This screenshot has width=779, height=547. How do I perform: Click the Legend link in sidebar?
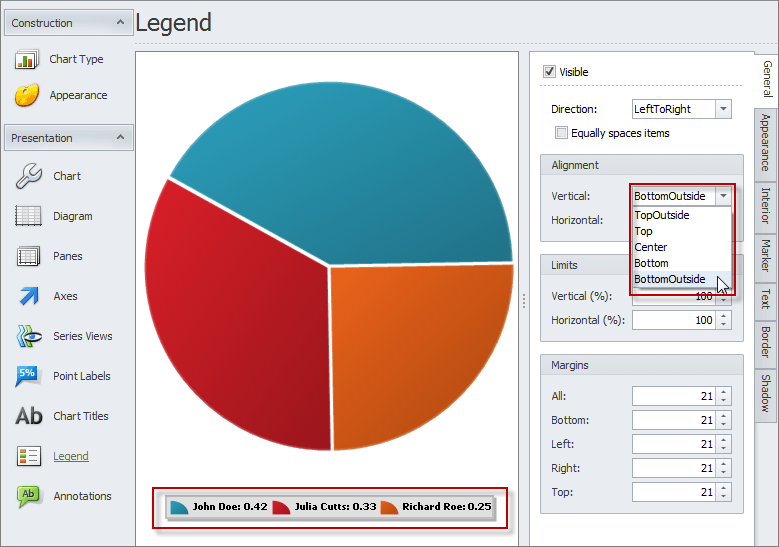click(x=70, y=456)
